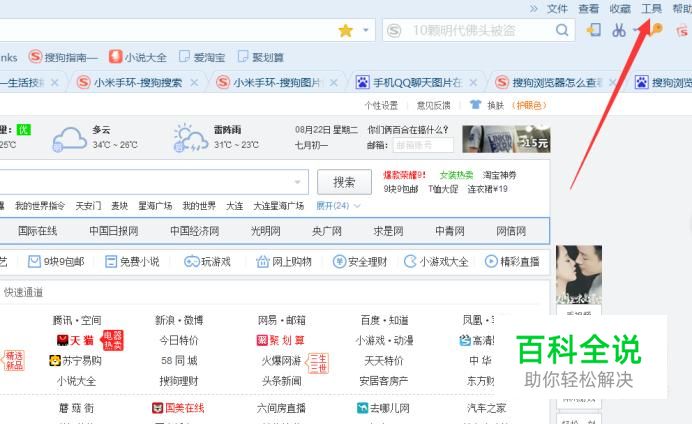Click 小游戏大全 icon
This screenshot has height=424, width=692.
pyautogui.click(x=410, y=262)
